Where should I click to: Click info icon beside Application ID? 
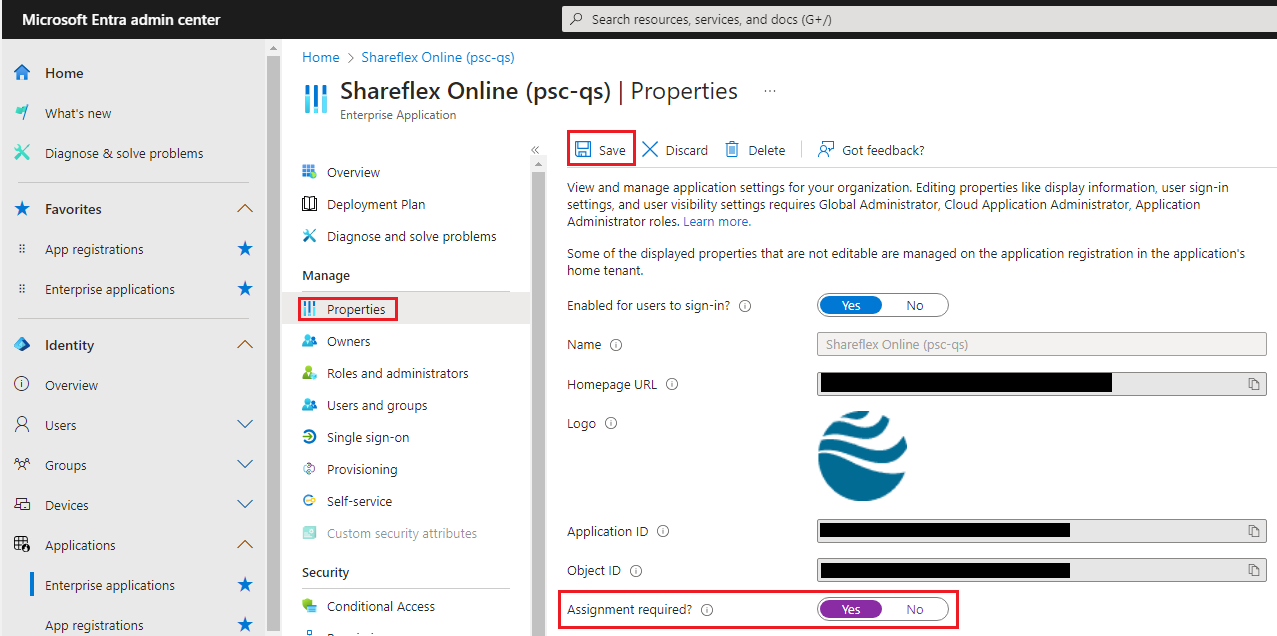pos(663,532)
